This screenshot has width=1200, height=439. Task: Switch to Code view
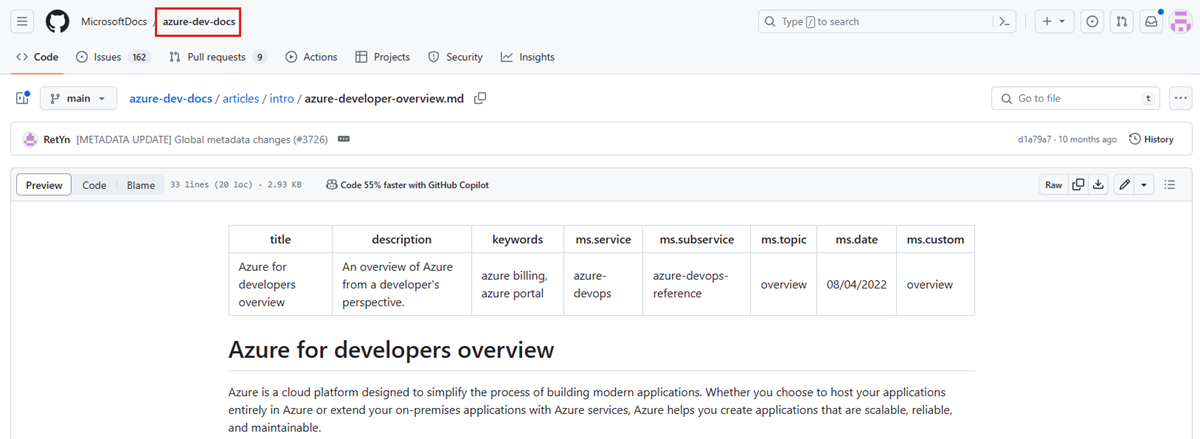click(94, 185)
